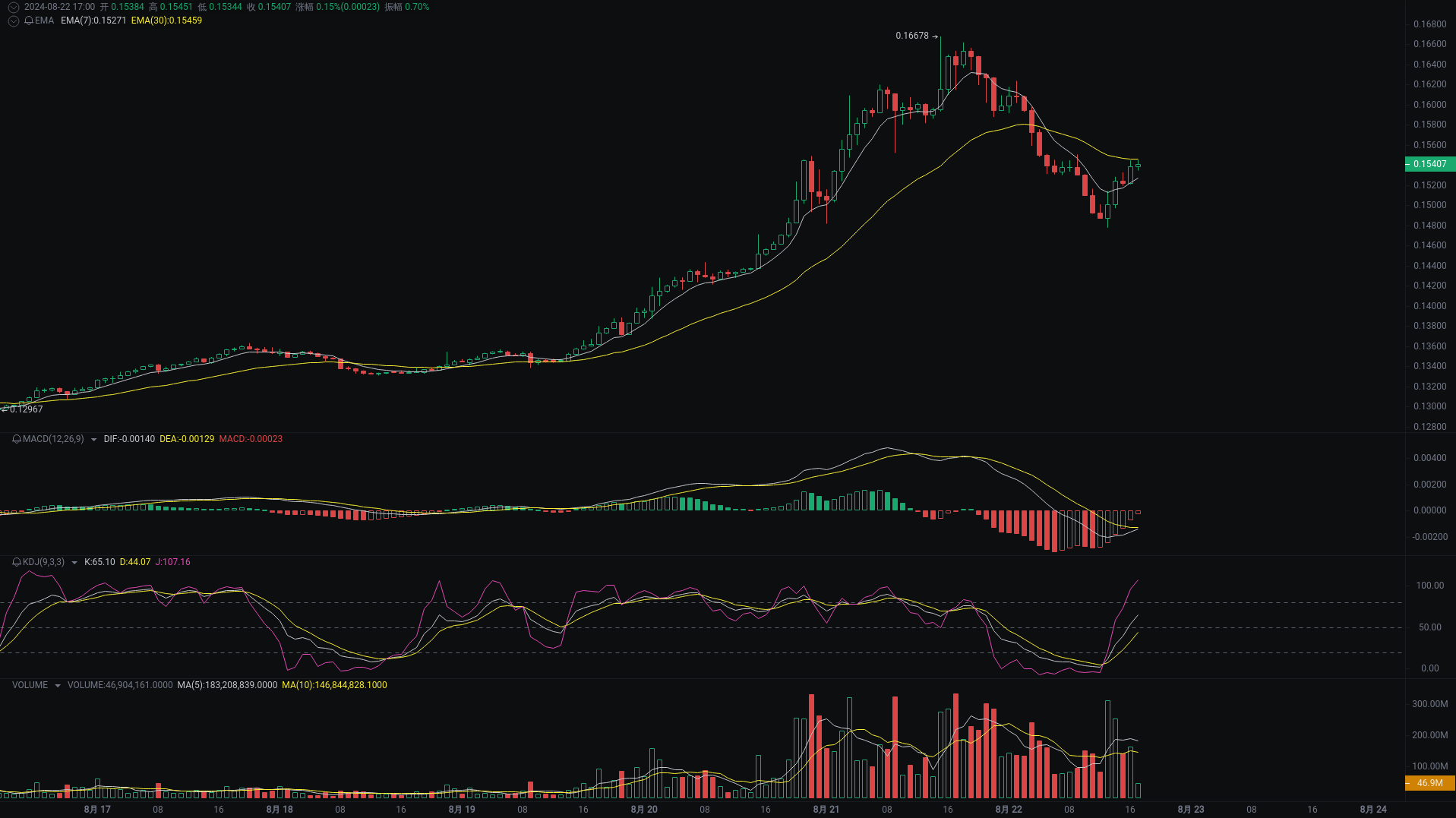Click the 300.00M volume axis label
Viewport: 1456px width, 818px height.
tap(1430, 704)
